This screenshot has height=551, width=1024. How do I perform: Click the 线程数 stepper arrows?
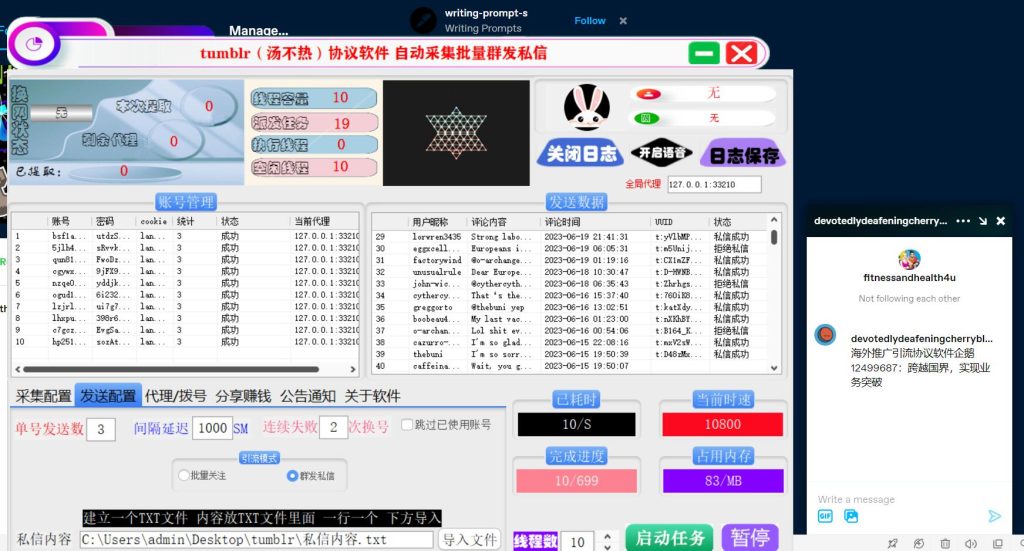pyautogui.click(x=605, y=541)
